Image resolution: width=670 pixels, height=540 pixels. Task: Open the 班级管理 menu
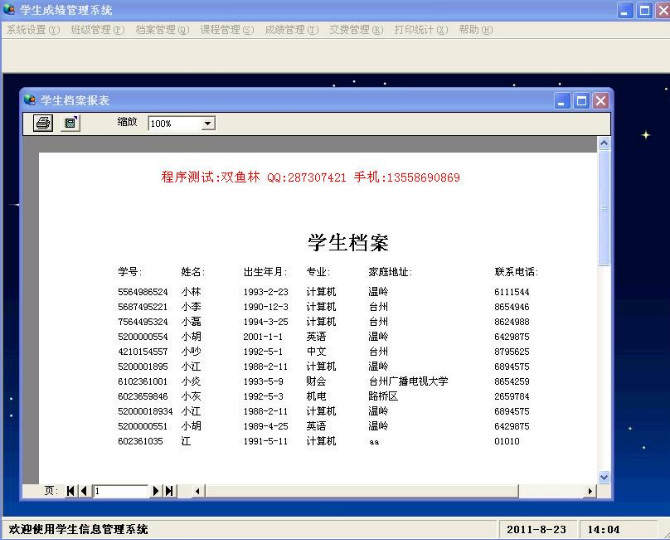[x=97, y=29]
